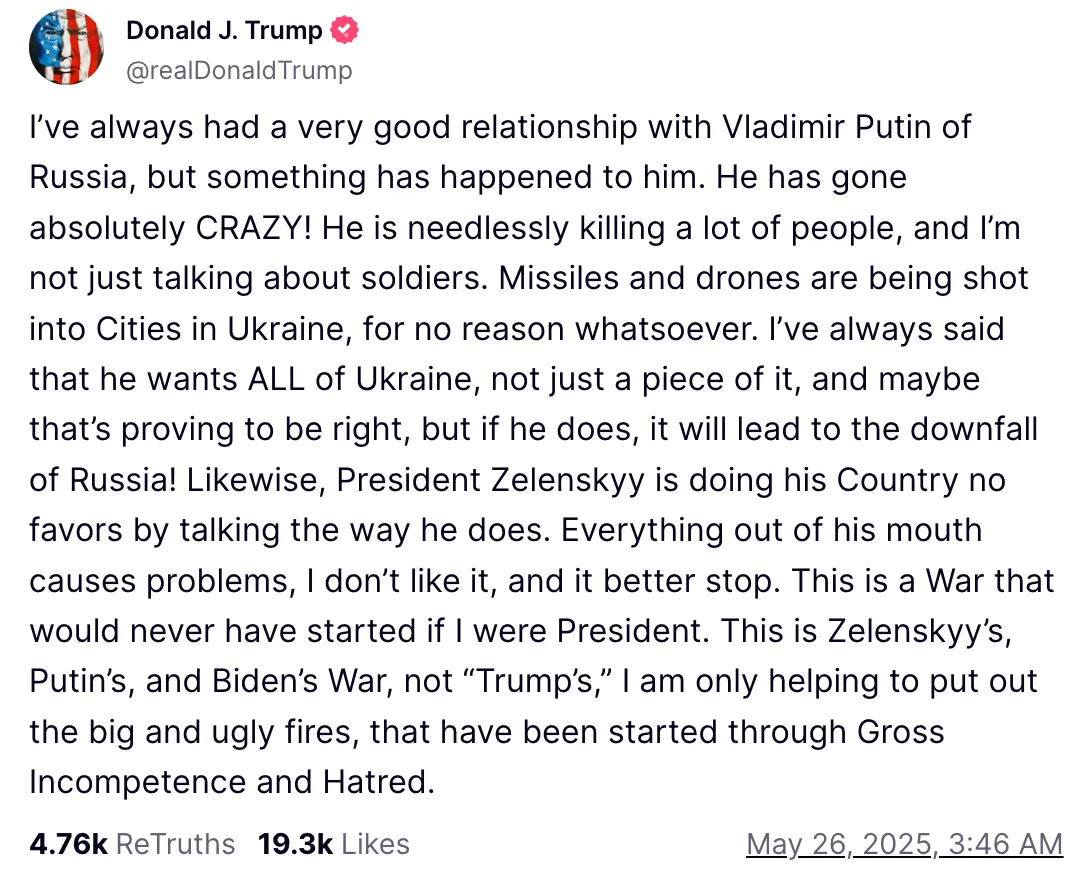View the 4.76k ReTruths count

(68, 844)
